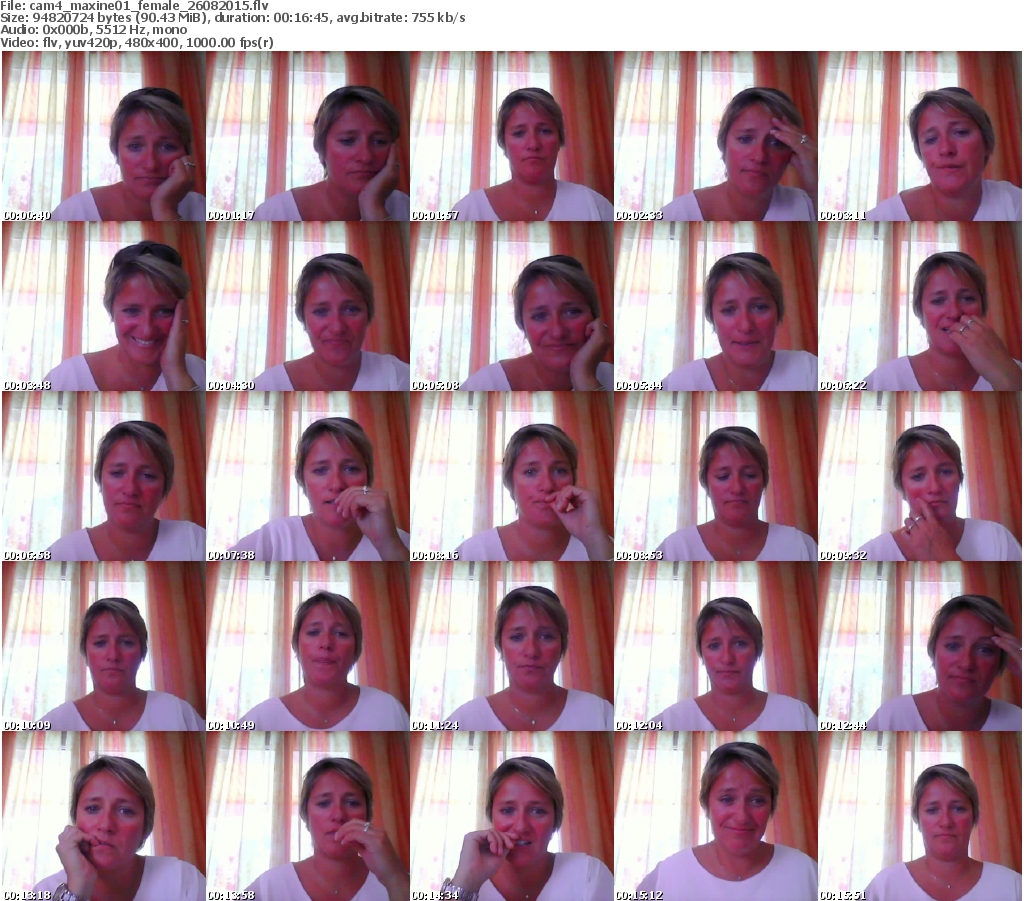Viewport: 1024px width, 901px height.
Task: Click the file name line ending in .flv
Action: [x=135, y=6]
